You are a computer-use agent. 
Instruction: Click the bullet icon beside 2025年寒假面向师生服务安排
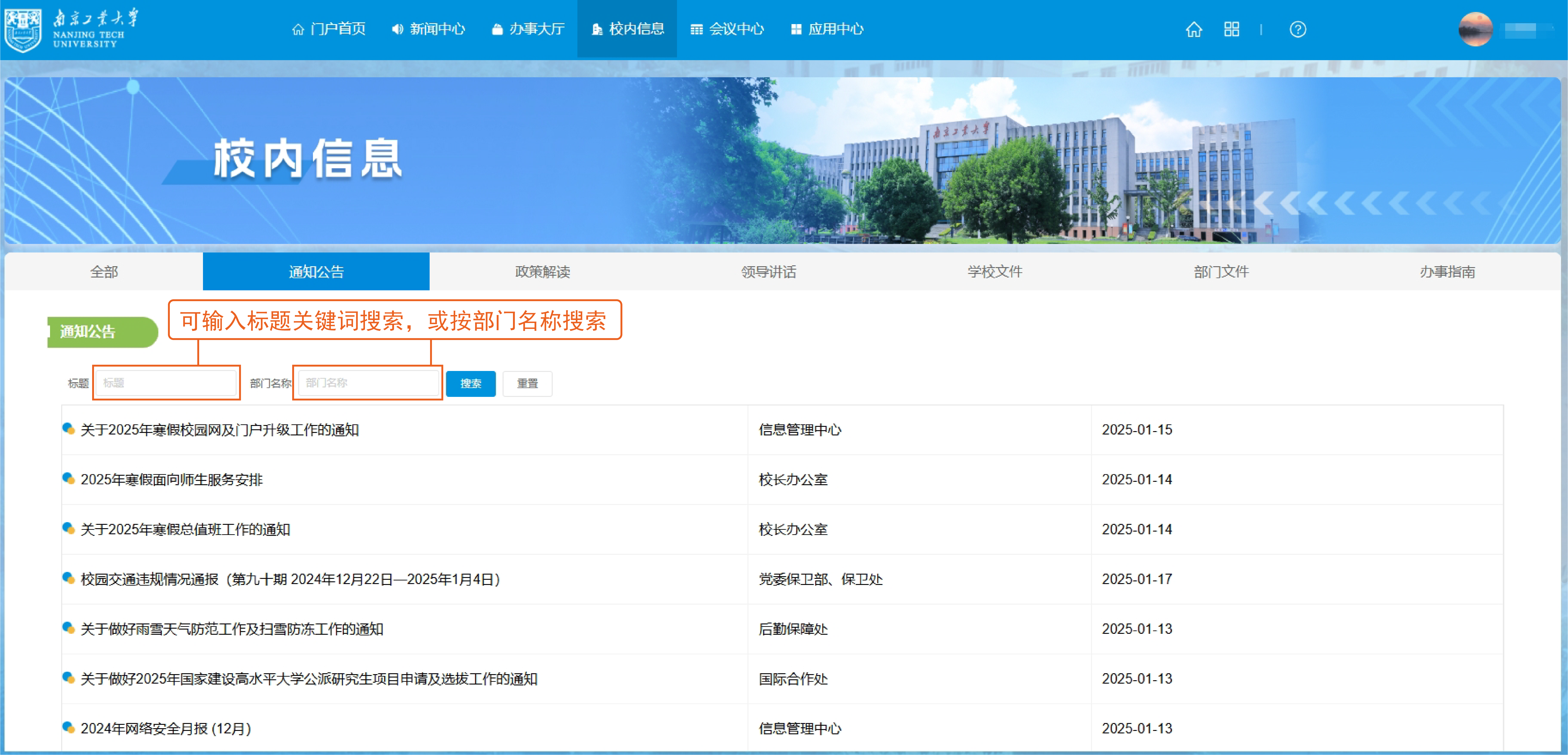[68, 479]
